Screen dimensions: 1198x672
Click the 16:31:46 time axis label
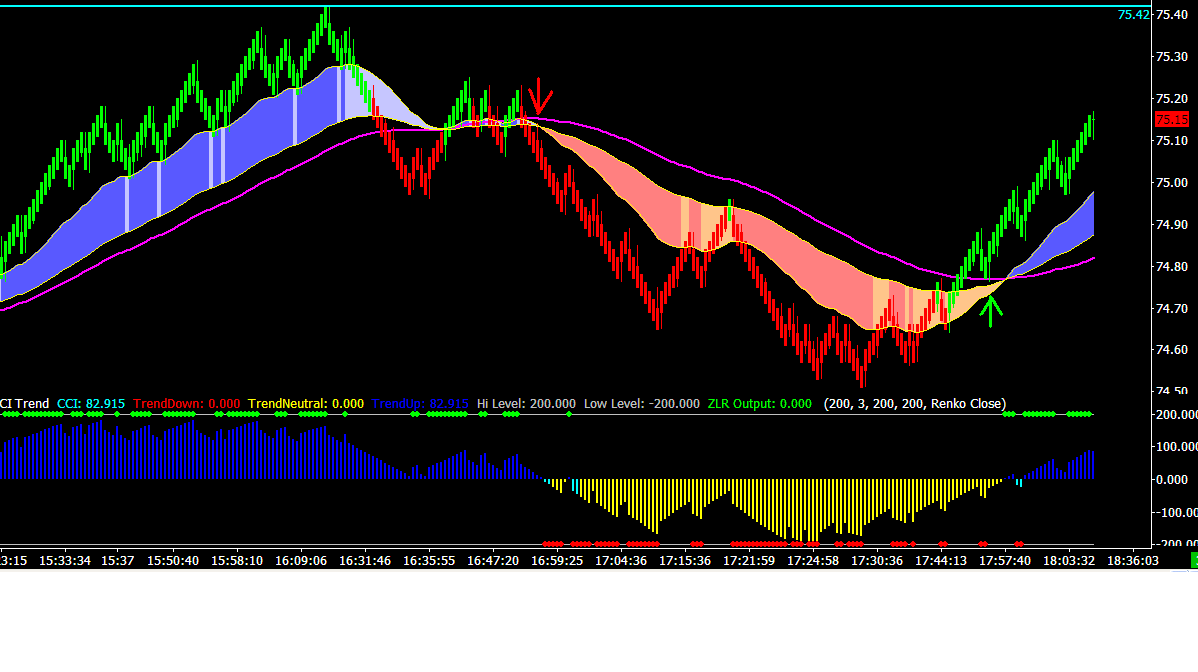click(x=365, y=561)
